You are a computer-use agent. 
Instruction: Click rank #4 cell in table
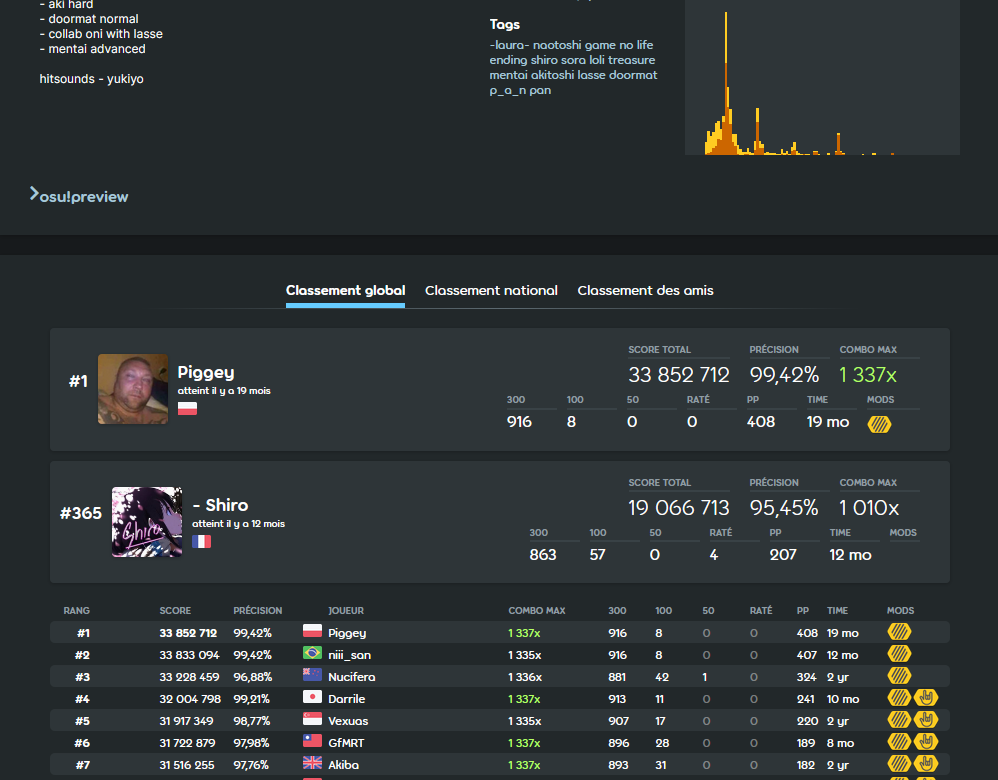(x=83, y=698)
